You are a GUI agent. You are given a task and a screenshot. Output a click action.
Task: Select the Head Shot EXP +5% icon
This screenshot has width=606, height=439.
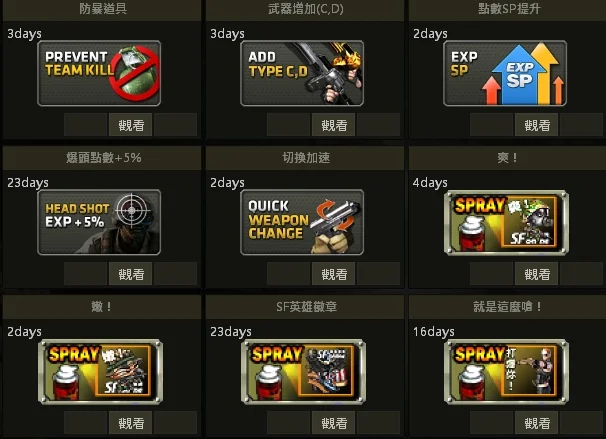point(99,222)
